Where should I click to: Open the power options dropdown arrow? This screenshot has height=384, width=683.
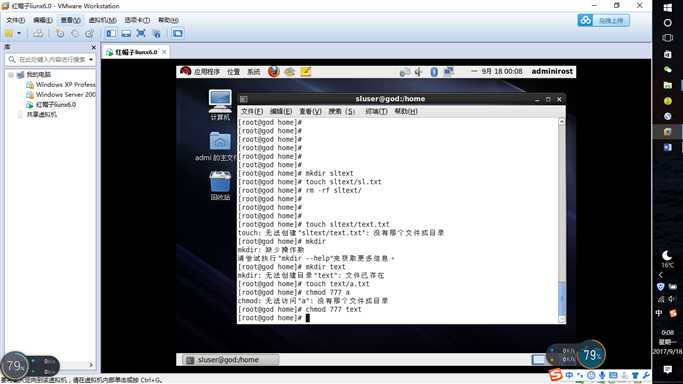19,34
